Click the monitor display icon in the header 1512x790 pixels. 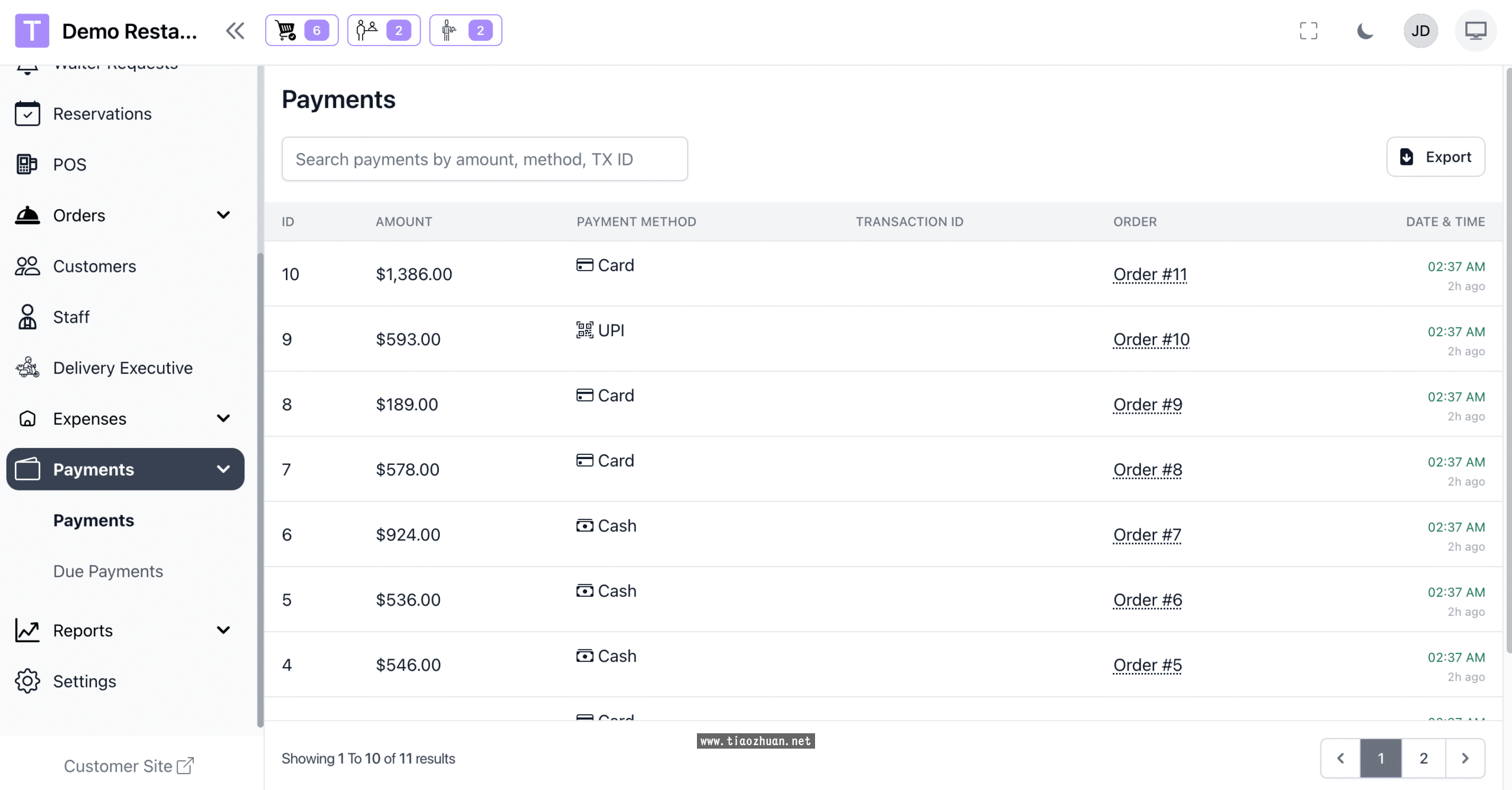(1475, 31)
